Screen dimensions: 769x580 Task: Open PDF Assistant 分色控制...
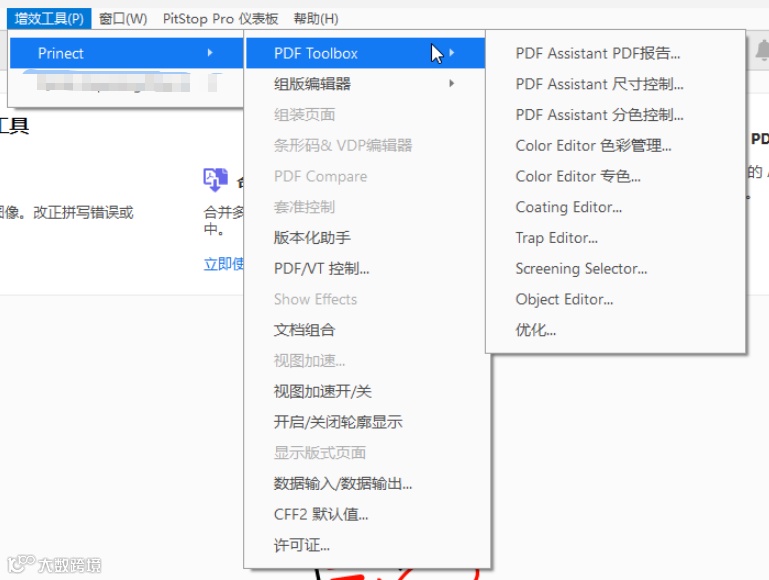point(615,115)
